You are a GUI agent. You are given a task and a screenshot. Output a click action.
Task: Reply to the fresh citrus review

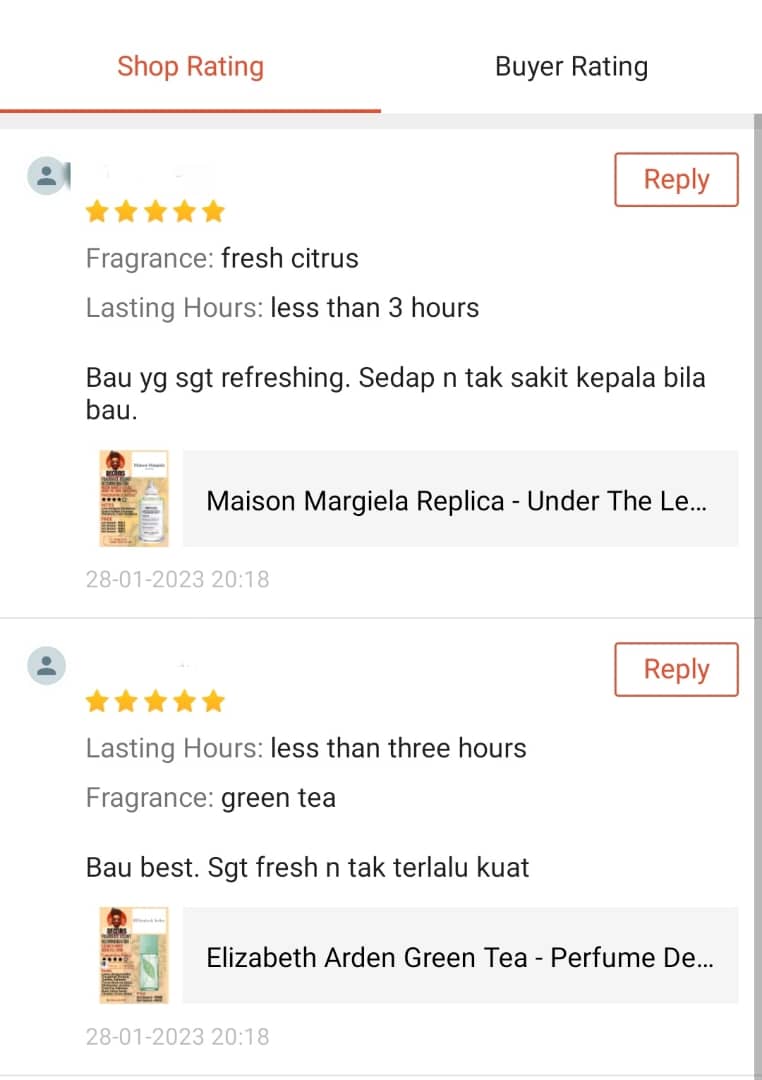pos(676,180)
